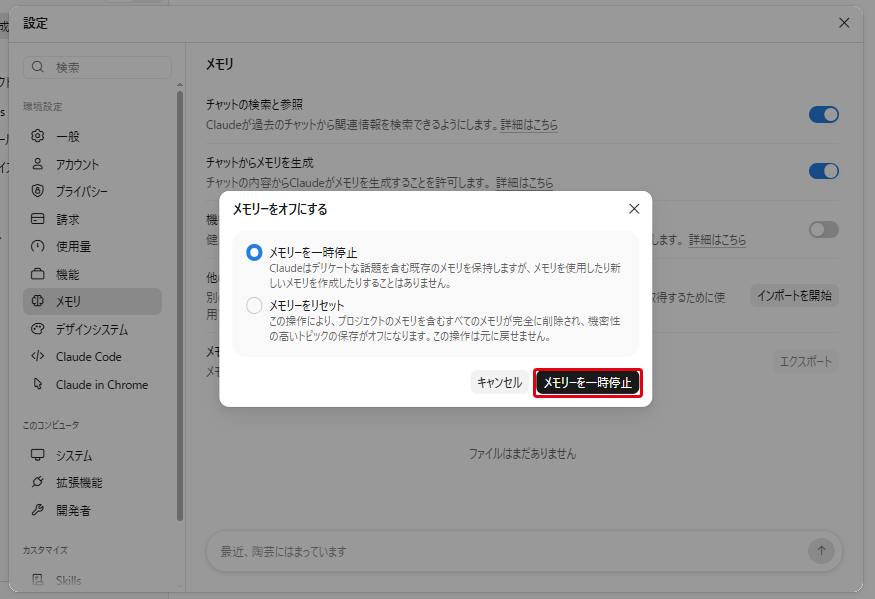Click the code brackets icon beside Claude Code
Image resolution: width=875 pixels, height=599 pixels.
(x=37, y=356)
